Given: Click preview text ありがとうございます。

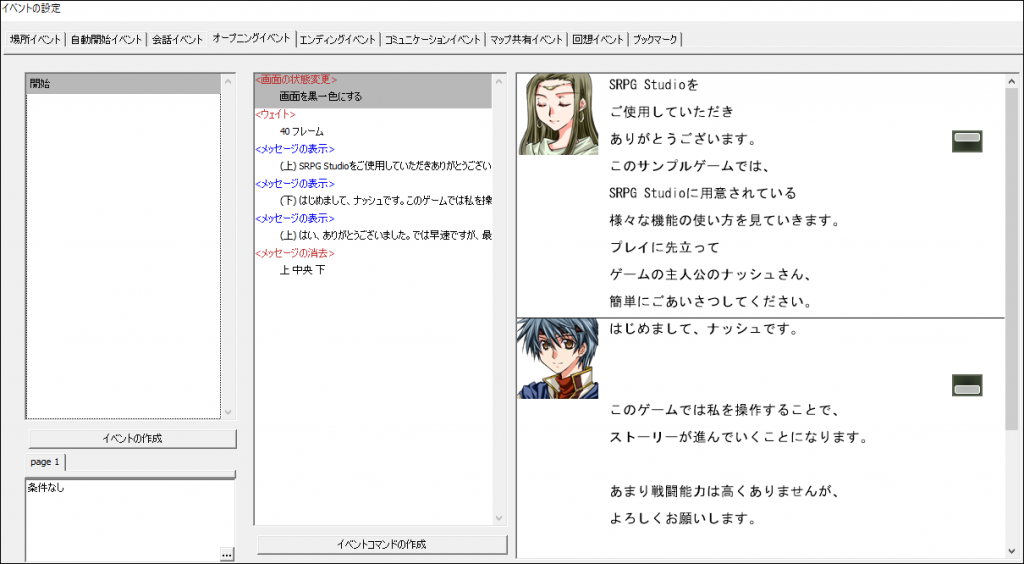Looking at the screenshot, I should point(682,140).
